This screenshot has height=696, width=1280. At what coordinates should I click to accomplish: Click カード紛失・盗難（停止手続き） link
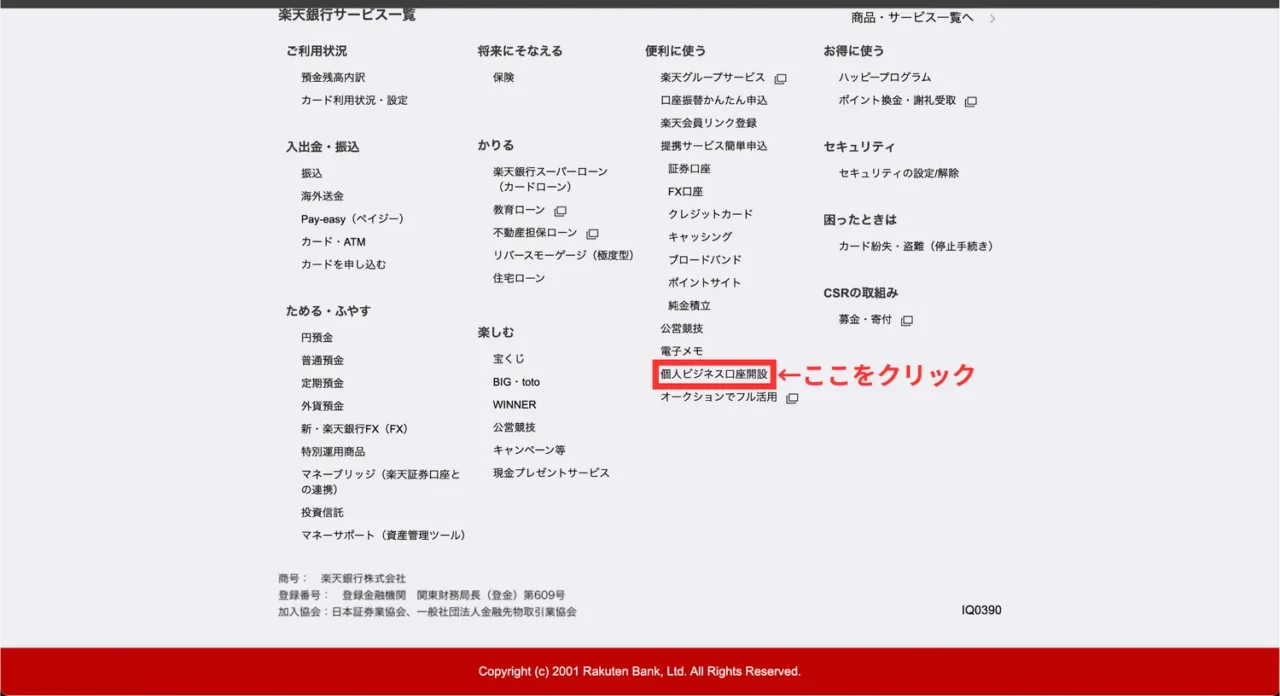pos(916,246)
